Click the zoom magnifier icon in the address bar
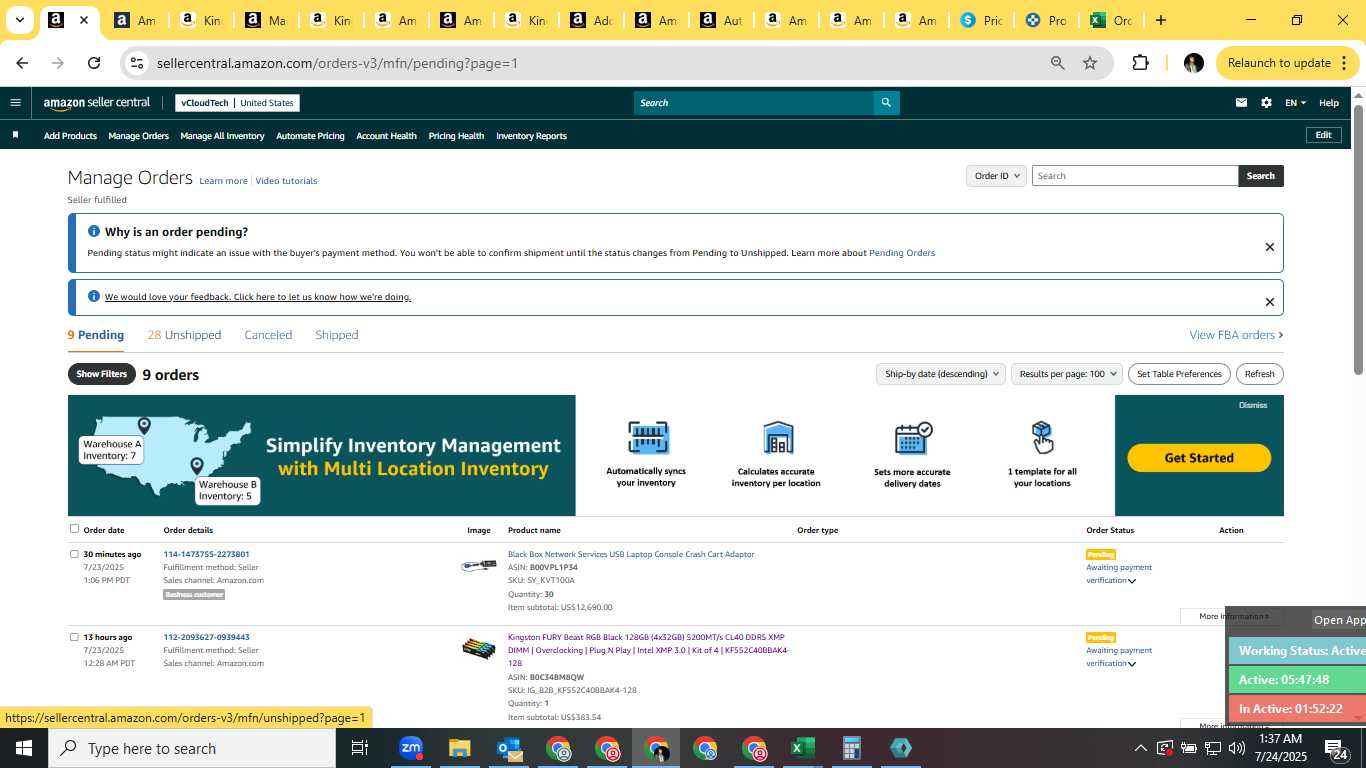Viewport: 1366px width, 768px height. [1057, 63]
